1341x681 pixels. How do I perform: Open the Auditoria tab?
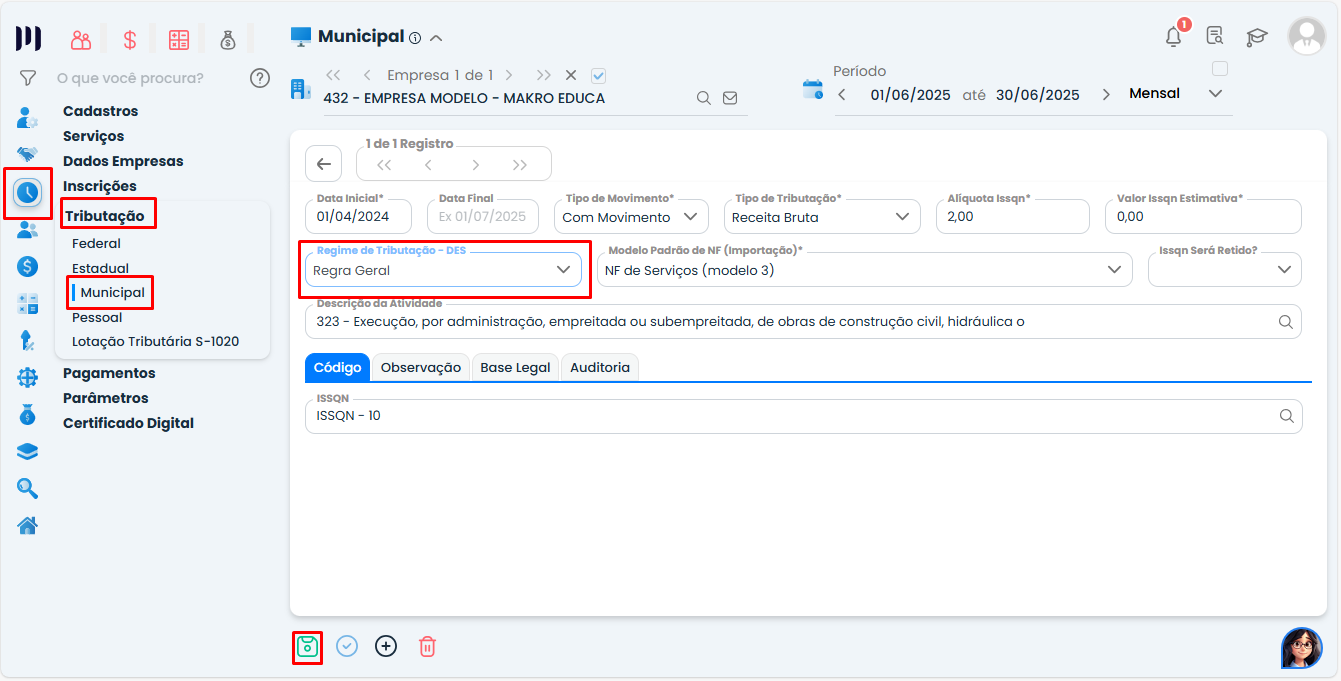600,367
